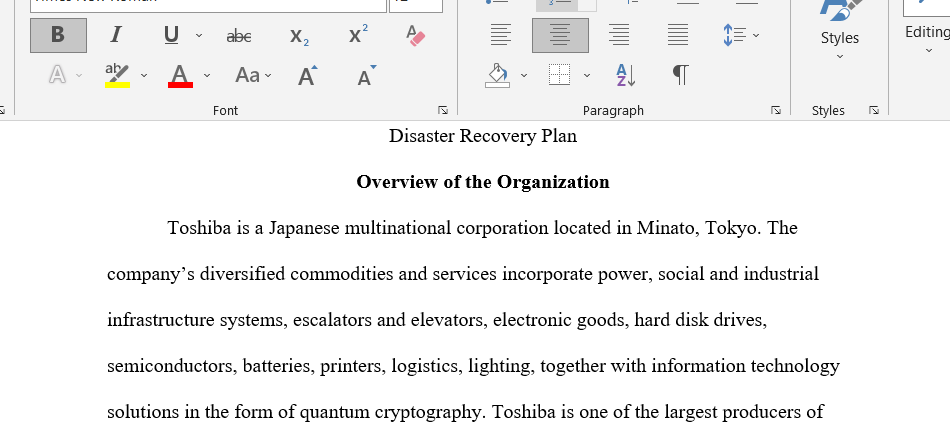Open Text Effects and Typography
Screen dimensions: 950x435
58,75
